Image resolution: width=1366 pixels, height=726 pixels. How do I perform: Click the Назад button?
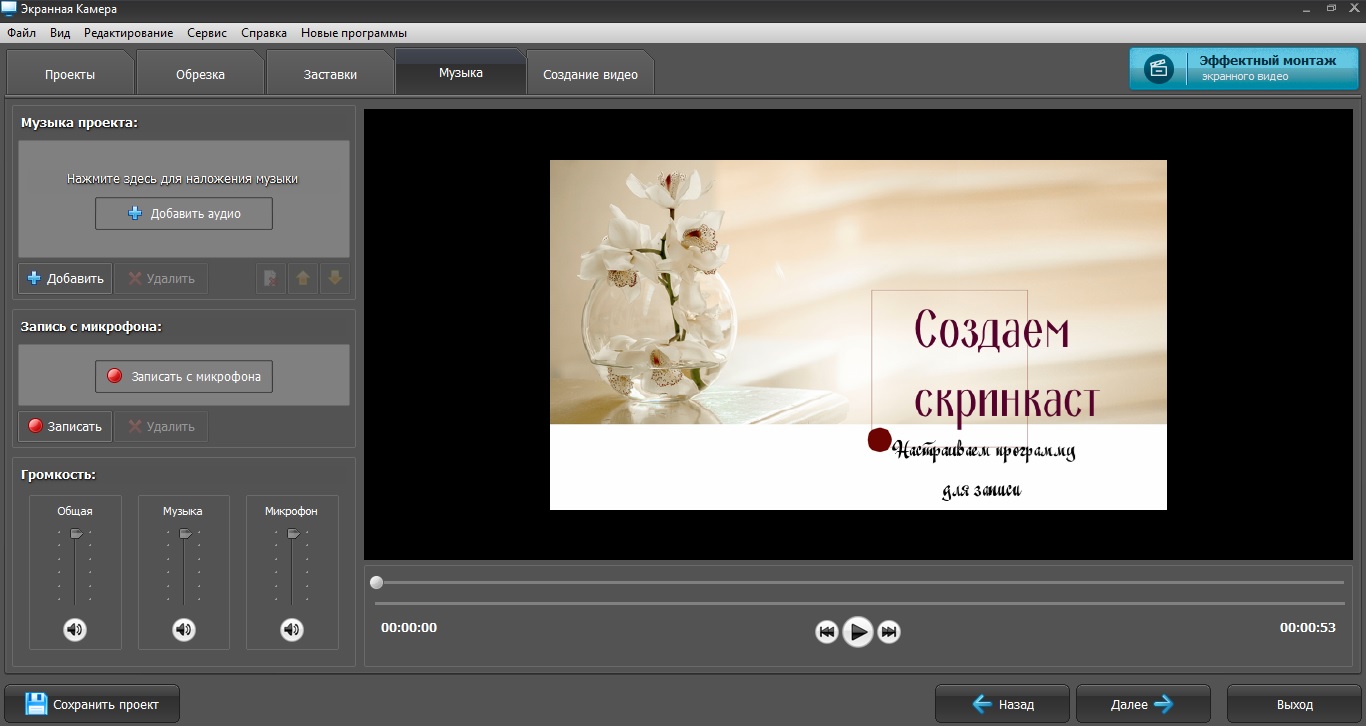pos(1002,704)
